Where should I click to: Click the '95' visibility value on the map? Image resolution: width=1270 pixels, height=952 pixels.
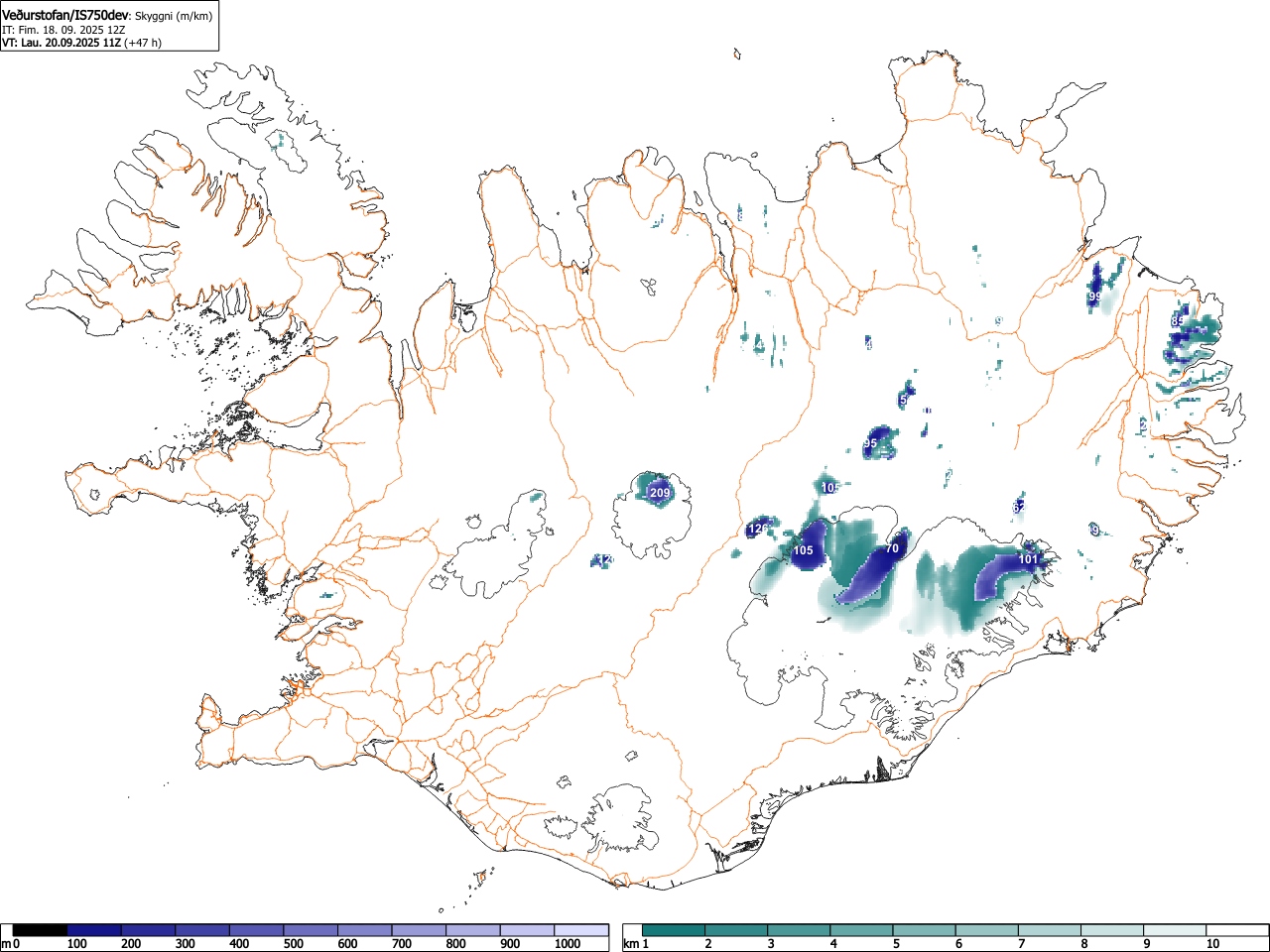point(871,443)
